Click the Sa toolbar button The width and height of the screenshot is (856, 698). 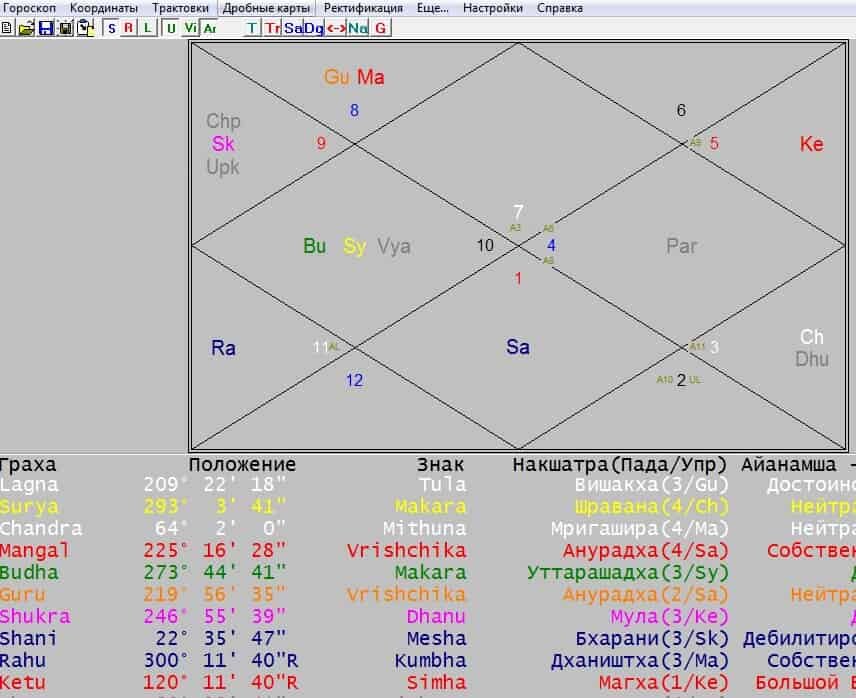293,28
